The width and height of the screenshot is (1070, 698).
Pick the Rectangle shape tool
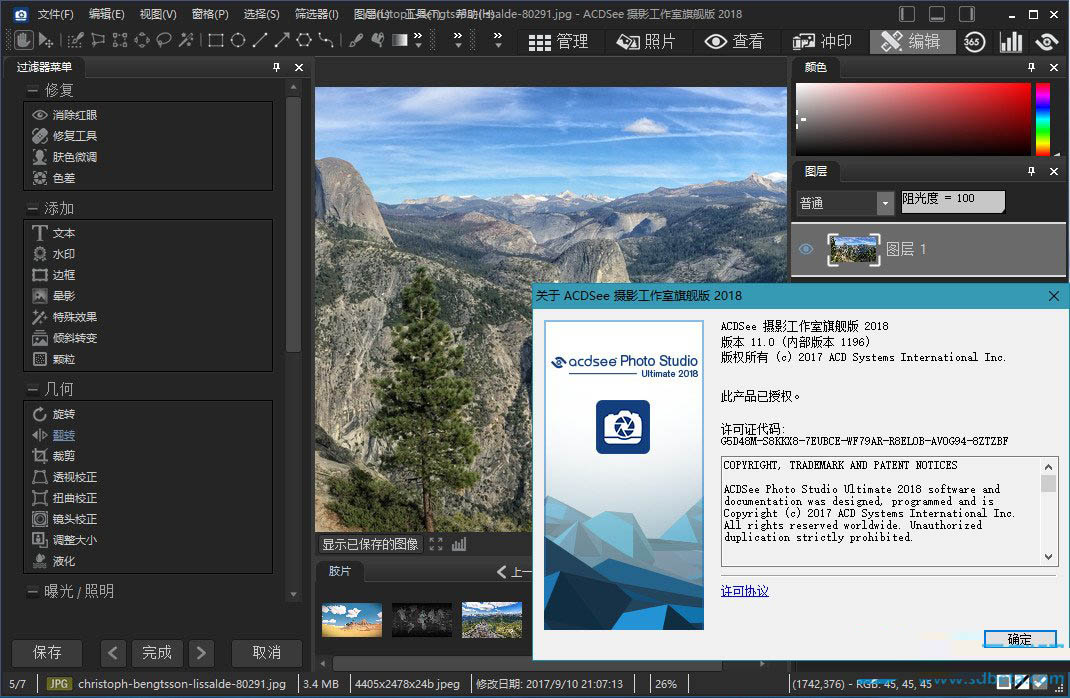[215, 40]
